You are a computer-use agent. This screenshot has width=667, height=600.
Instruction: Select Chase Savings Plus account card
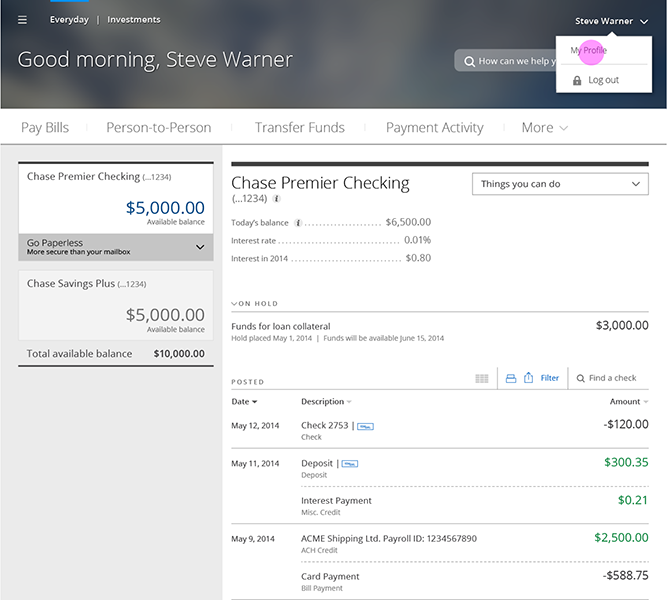click(116, 305)
